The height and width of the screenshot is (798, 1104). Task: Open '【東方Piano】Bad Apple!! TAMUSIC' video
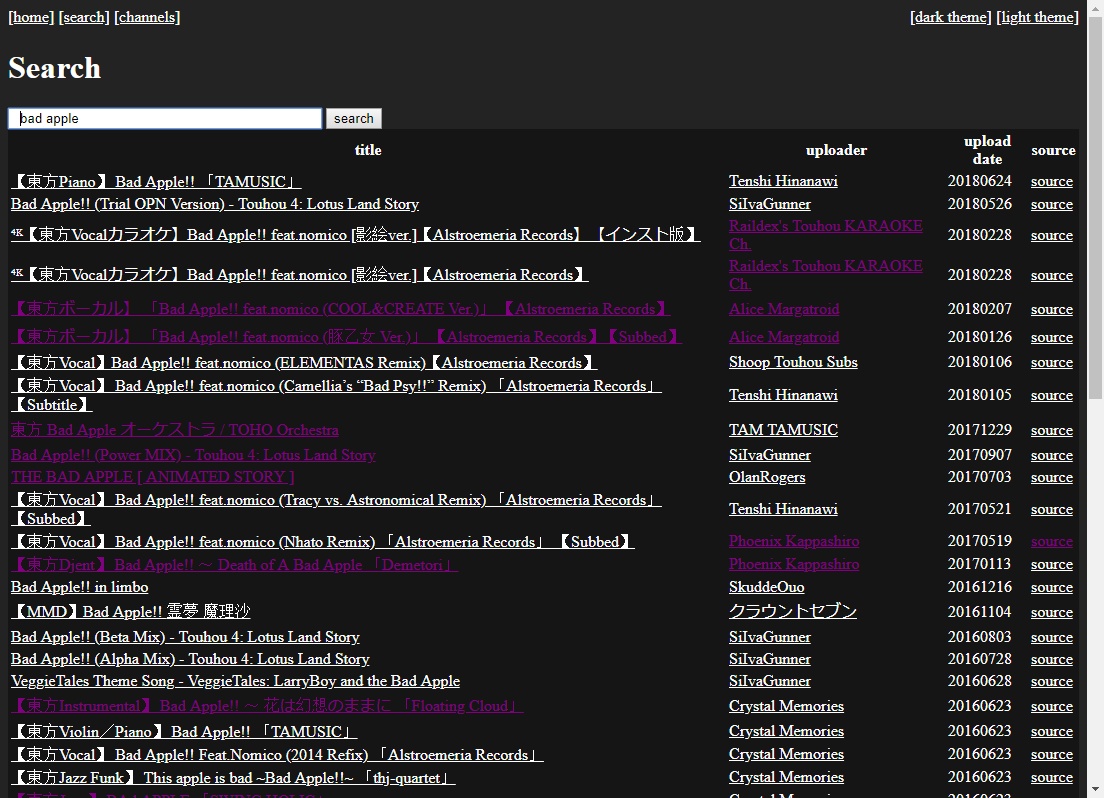(x=156, y=182)
